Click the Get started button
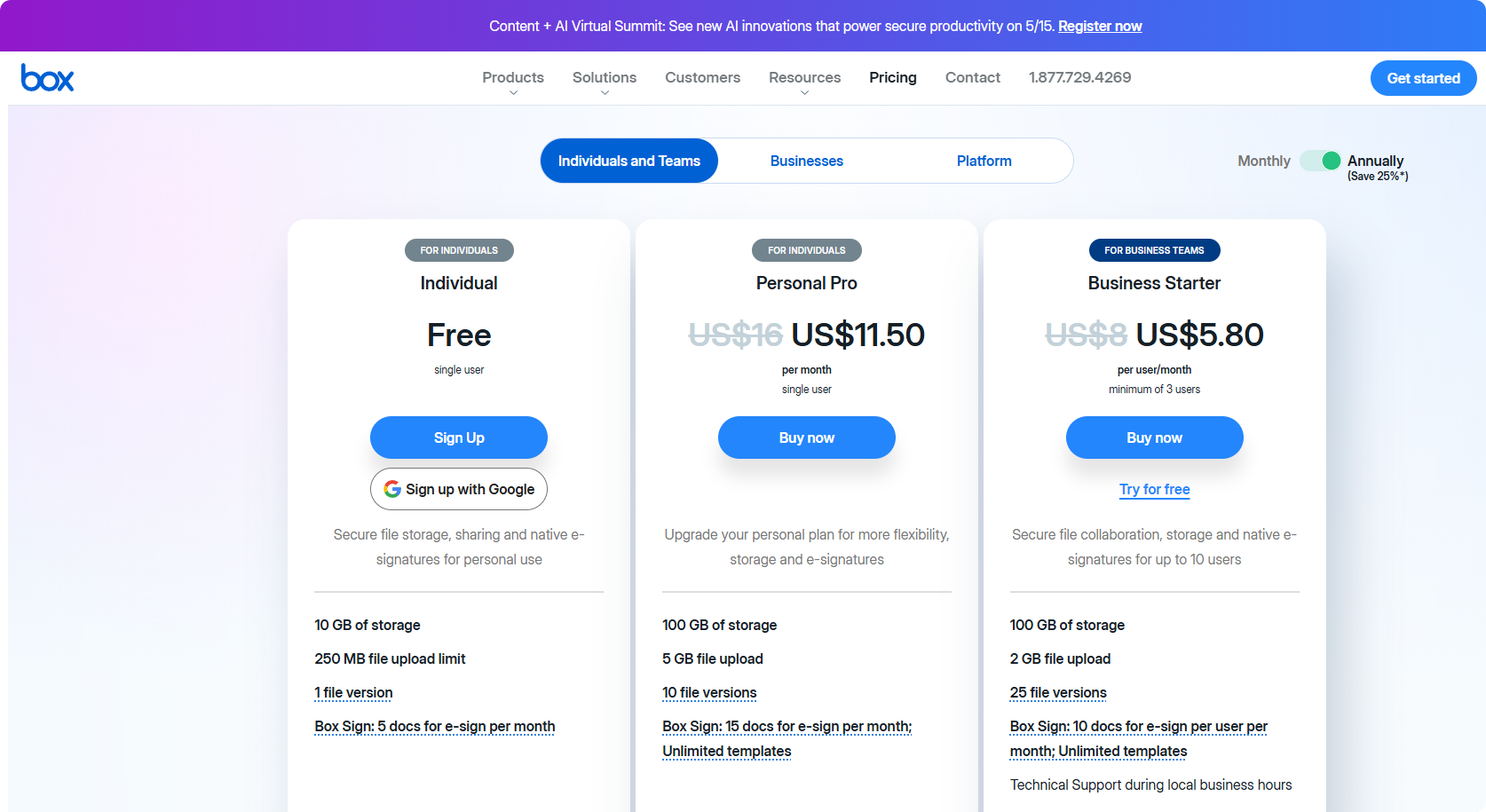 pyautogui.click(x=1423, y=78)
